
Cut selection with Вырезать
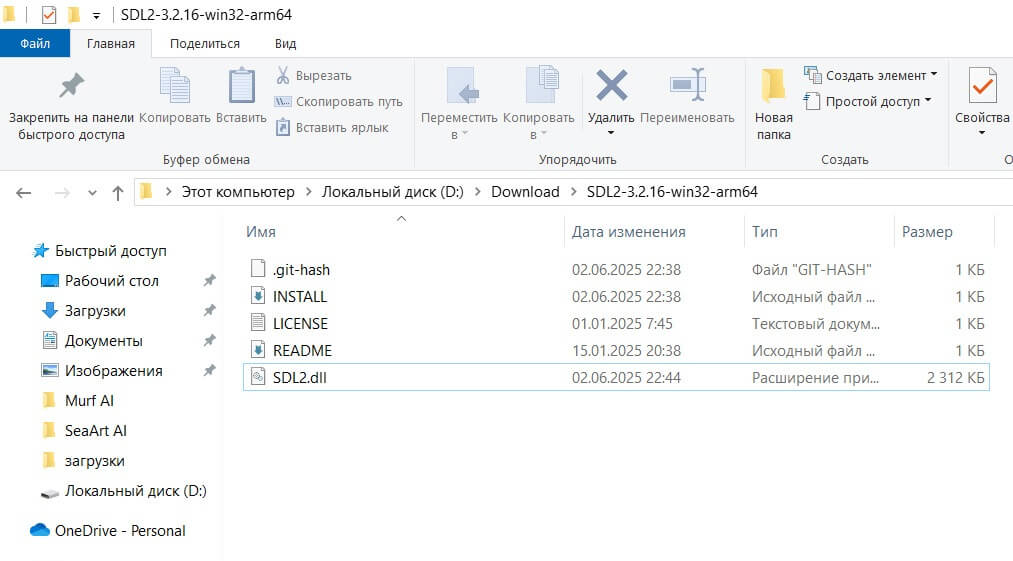314,76
